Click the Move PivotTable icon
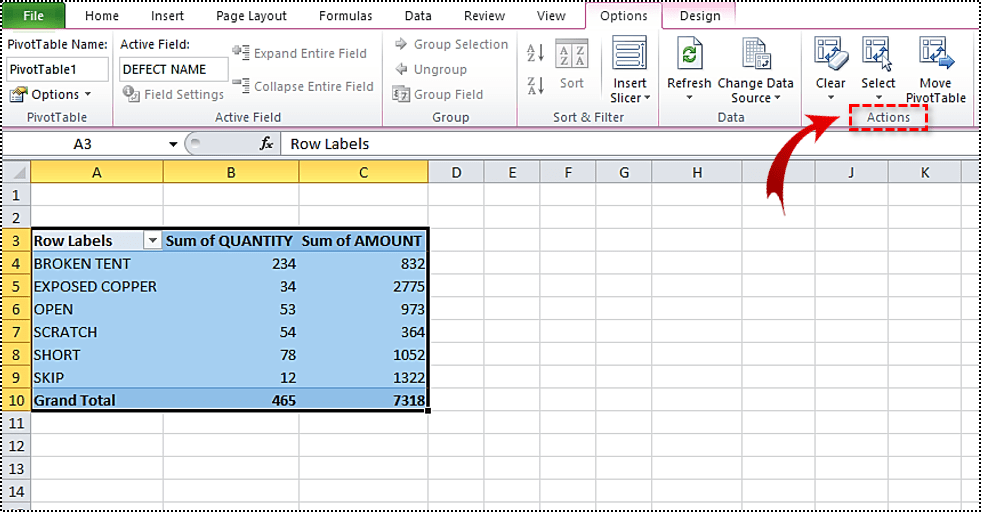Viewport: 981px width, 512px height. pyautogui.click(x=936, y=56)
